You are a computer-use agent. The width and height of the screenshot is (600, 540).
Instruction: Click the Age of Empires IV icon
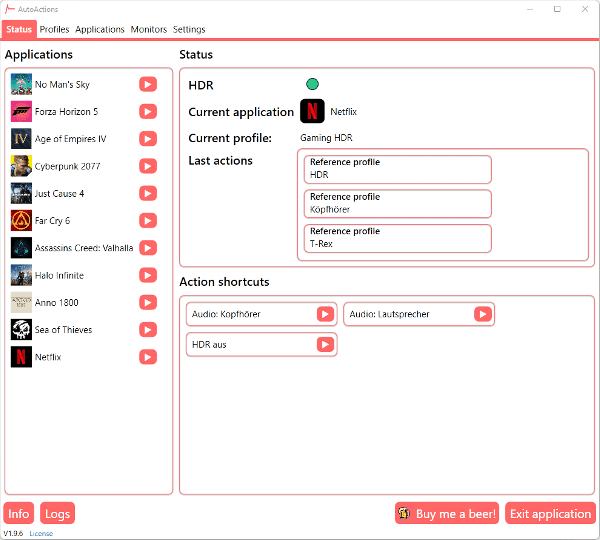point(21,139)
